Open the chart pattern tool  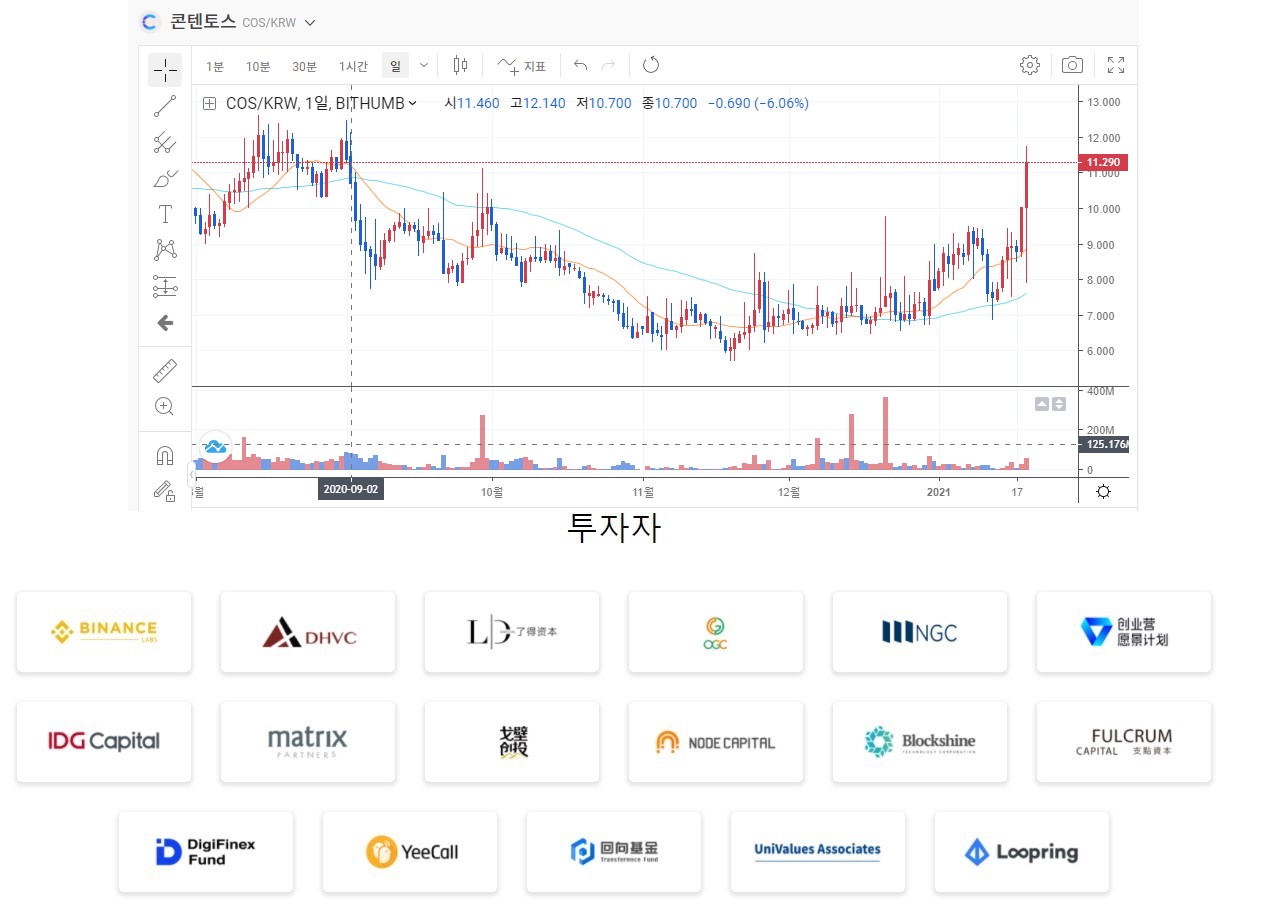click(x=165, y=250)
